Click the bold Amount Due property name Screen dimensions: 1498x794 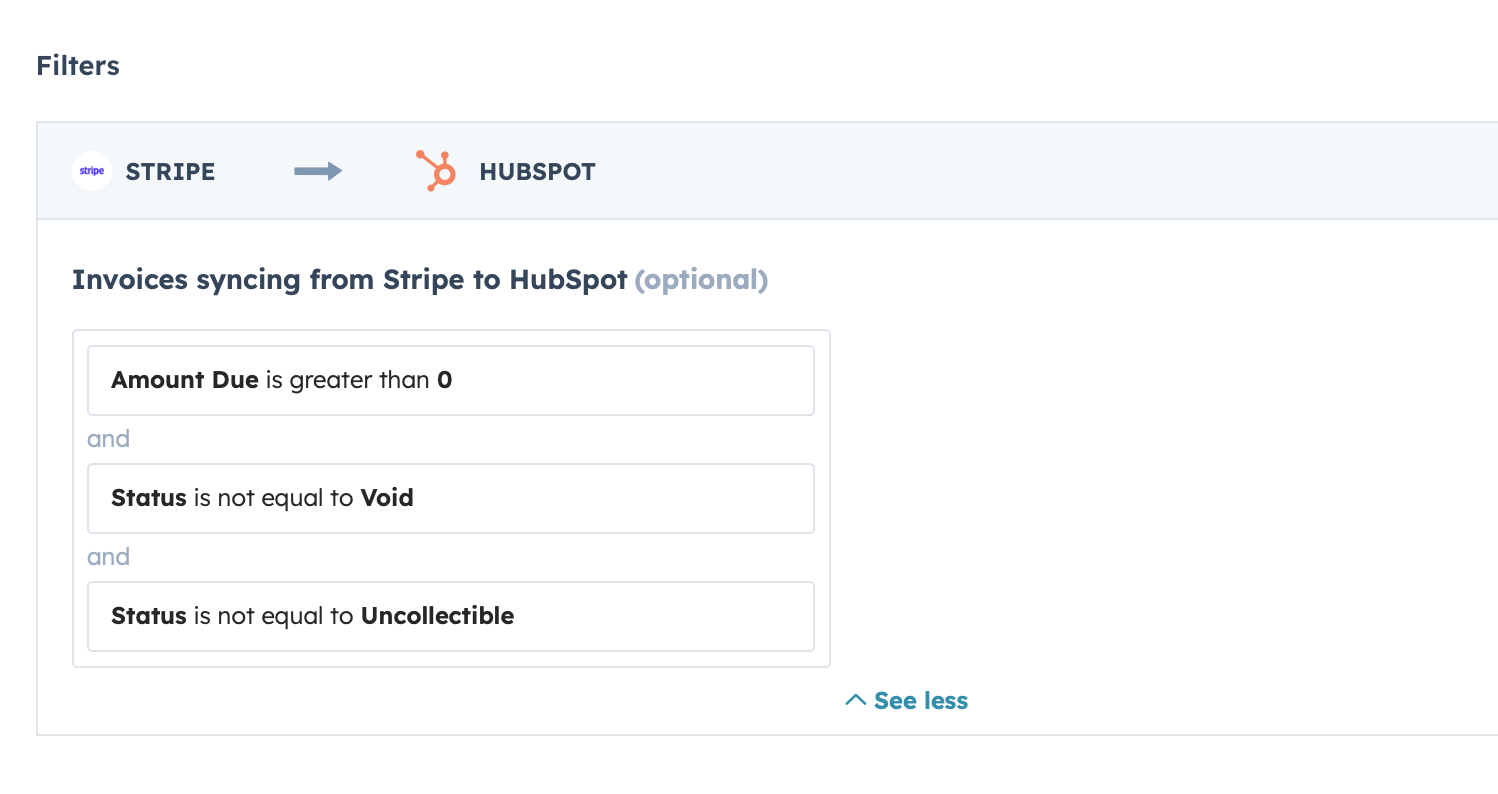[x=185, y=380]
